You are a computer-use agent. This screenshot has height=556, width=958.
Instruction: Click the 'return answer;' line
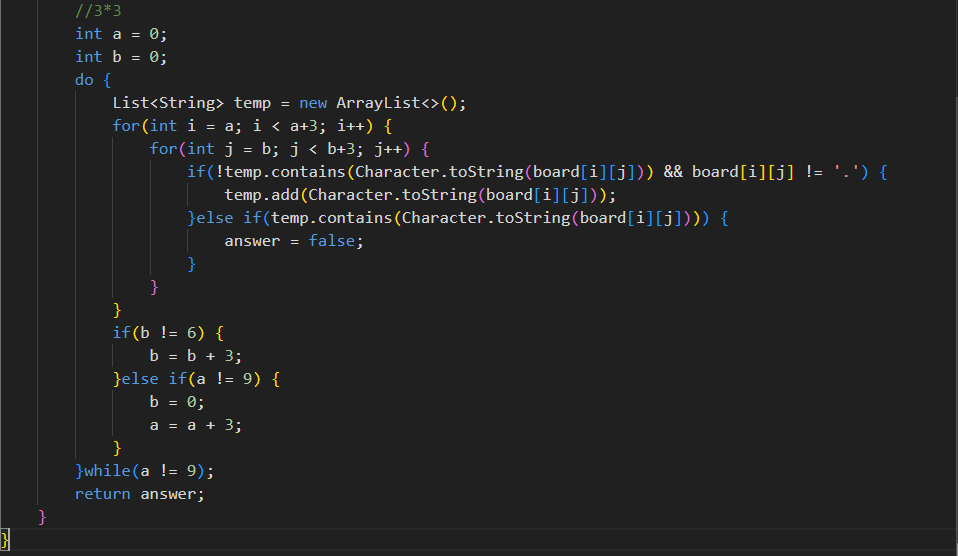pyautogui.click(x=139, y=494)
